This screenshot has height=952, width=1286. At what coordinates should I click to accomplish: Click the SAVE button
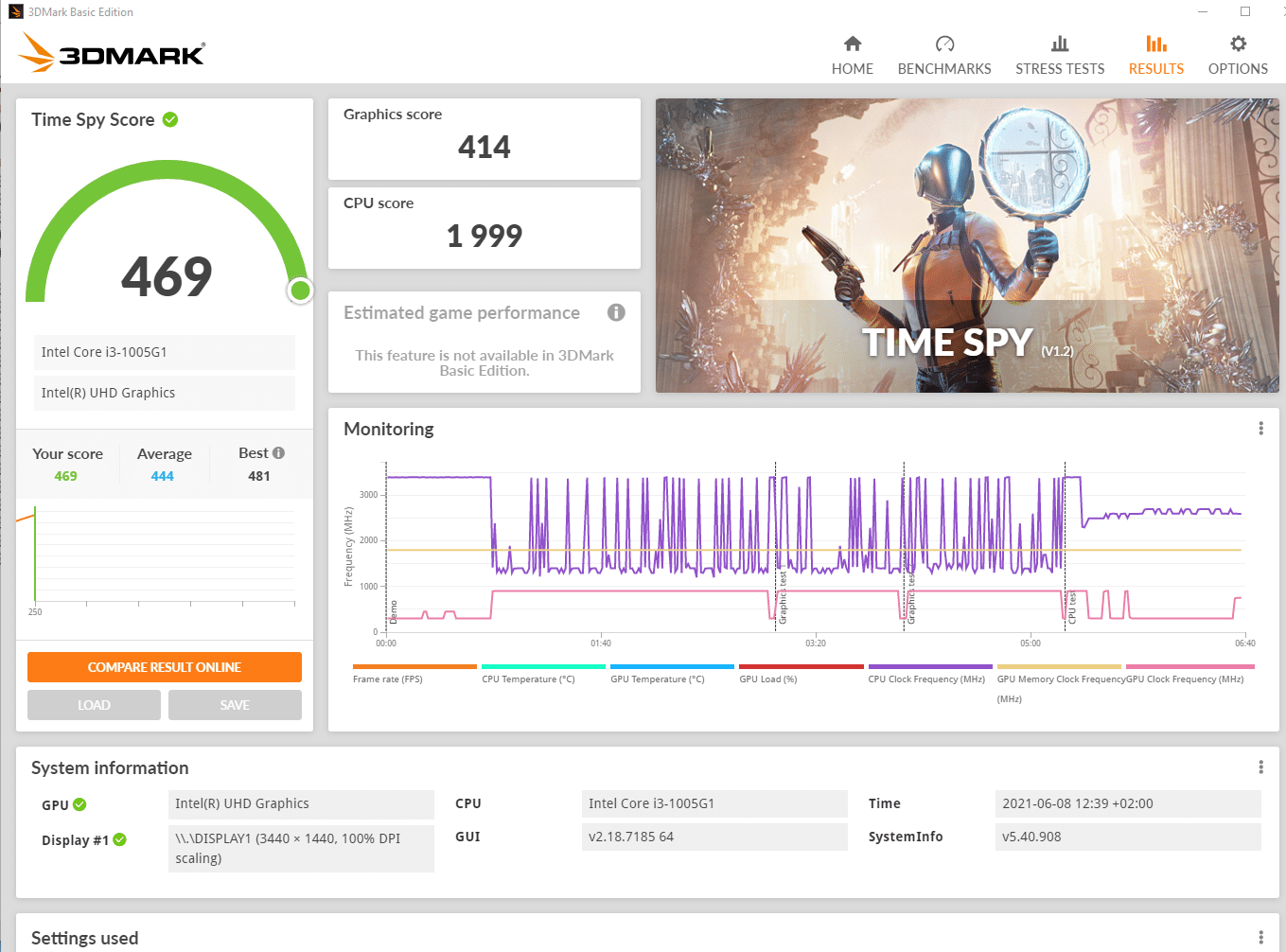coord(235,705)
